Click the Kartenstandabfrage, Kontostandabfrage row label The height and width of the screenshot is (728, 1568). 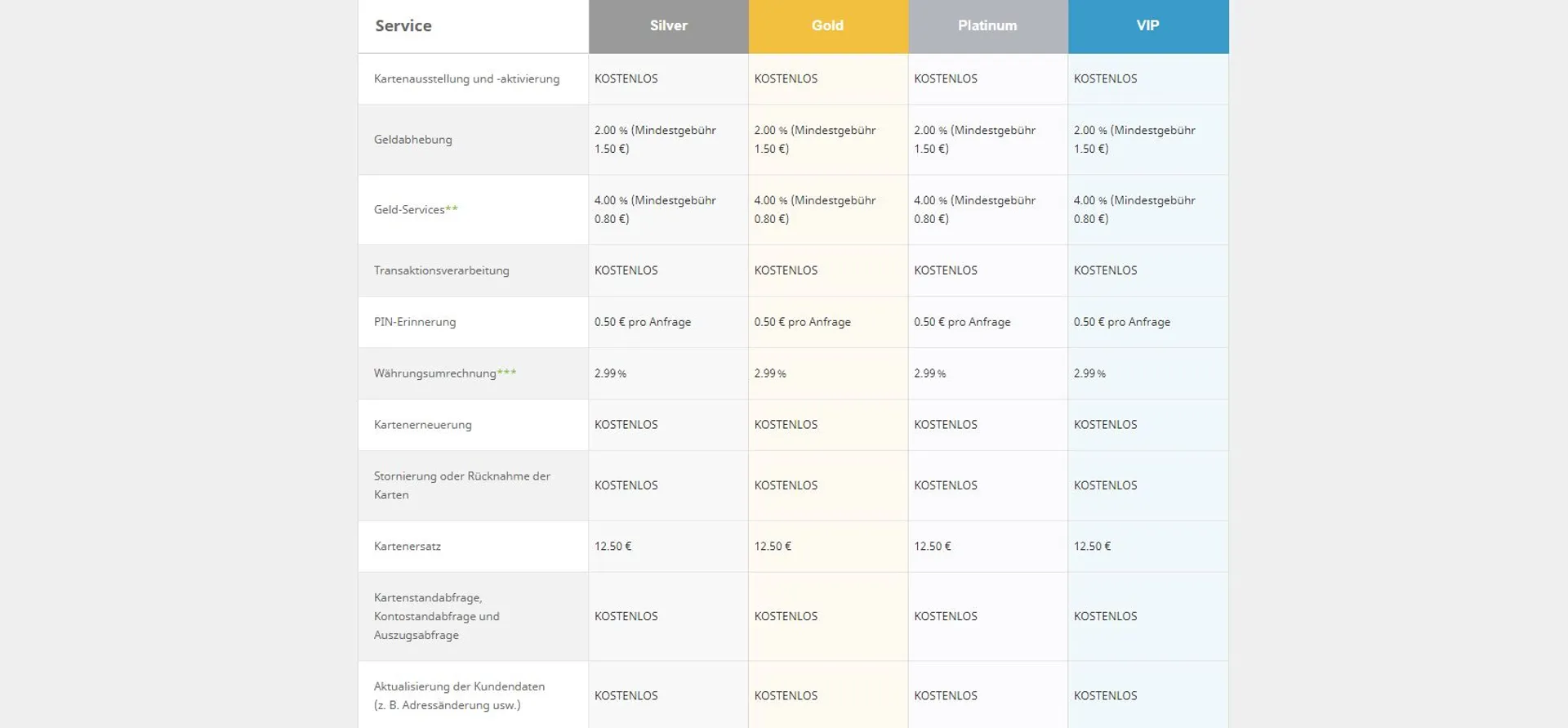point(436,617)
